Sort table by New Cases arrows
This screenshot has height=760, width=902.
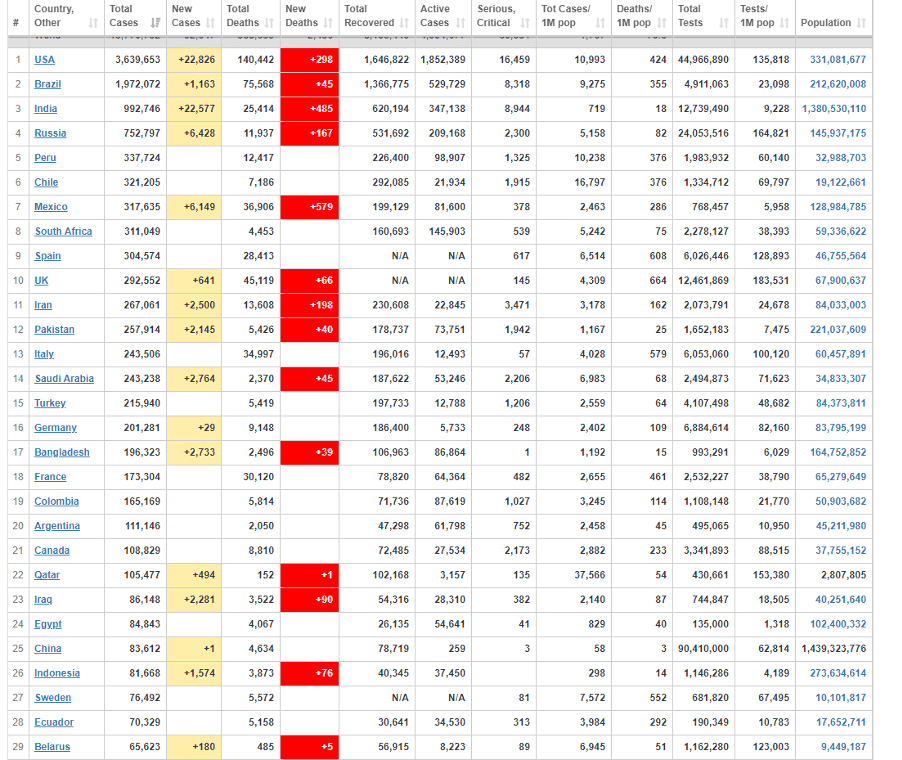click(210, 23)
